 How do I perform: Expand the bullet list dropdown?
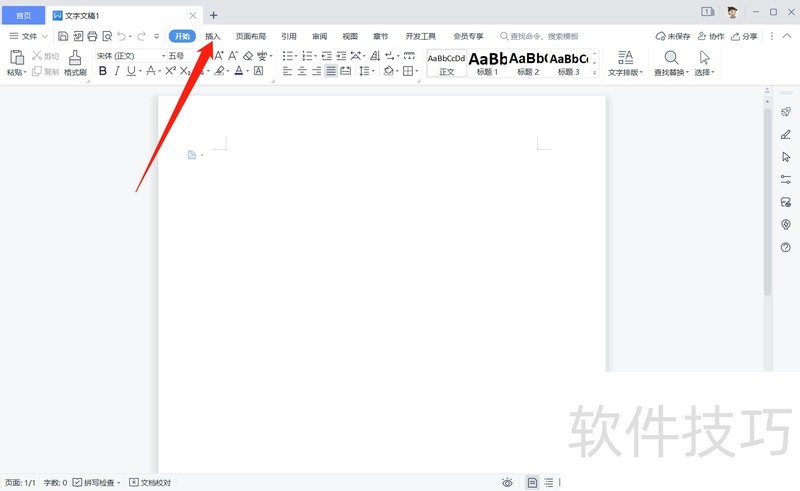[x=296, y=56]
